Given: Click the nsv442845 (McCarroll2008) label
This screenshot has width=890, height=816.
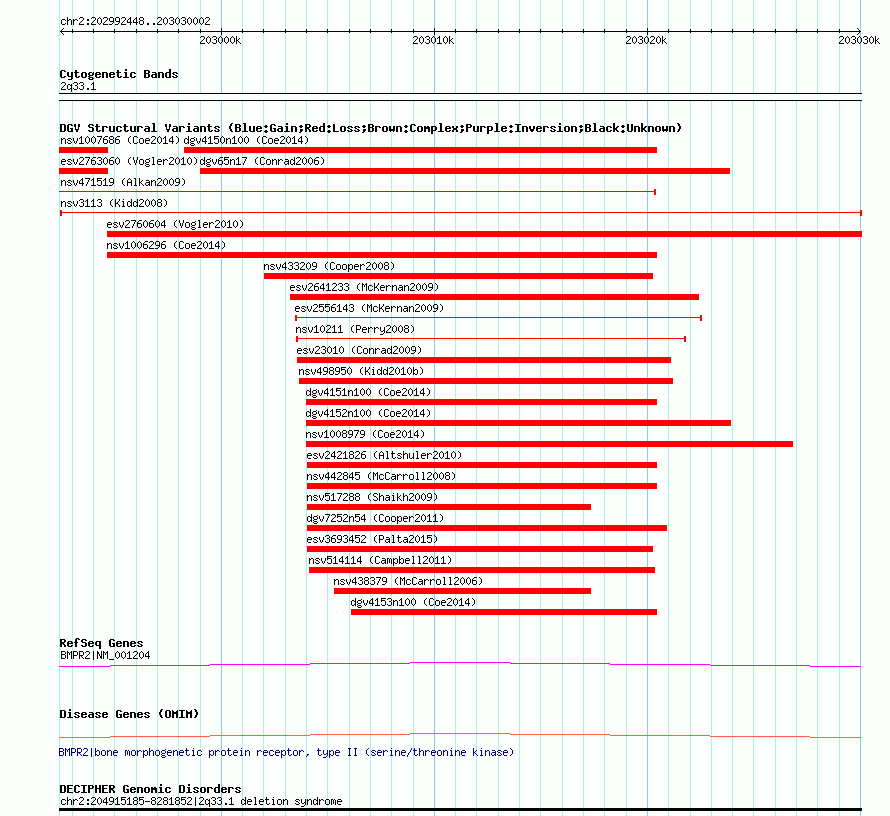Looking at the screenshot, I should coord(381,476).
